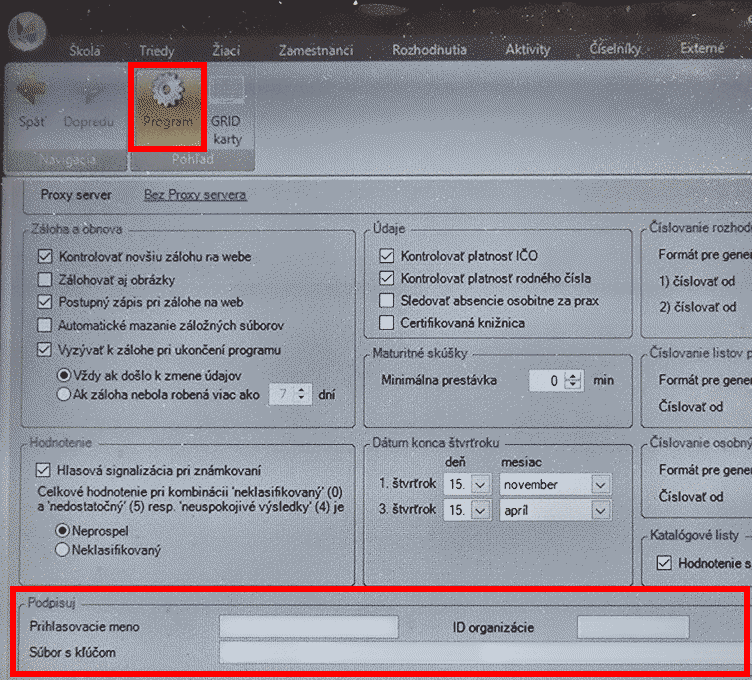Click the Dopredu forward arrow
752x680 pixels.
(88, 99)
